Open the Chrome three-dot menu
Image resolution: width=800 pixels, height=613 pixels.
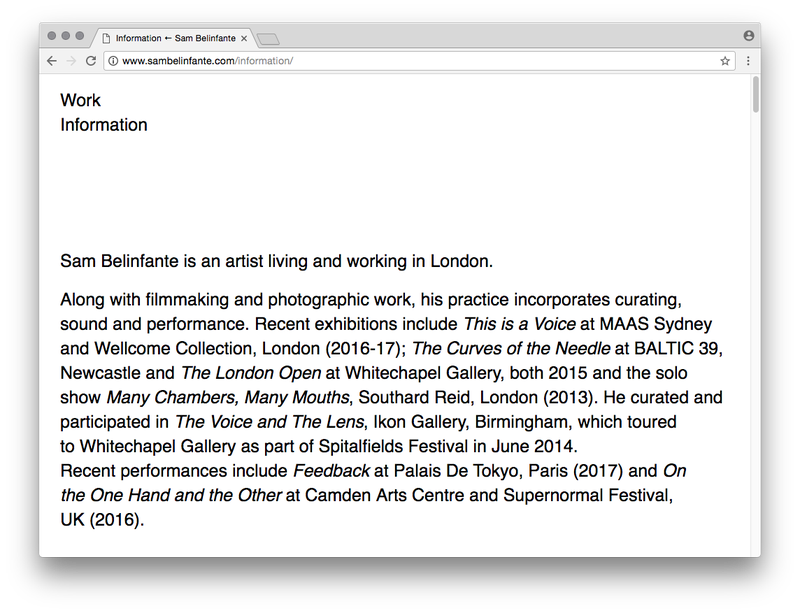[x=748, y=61]
